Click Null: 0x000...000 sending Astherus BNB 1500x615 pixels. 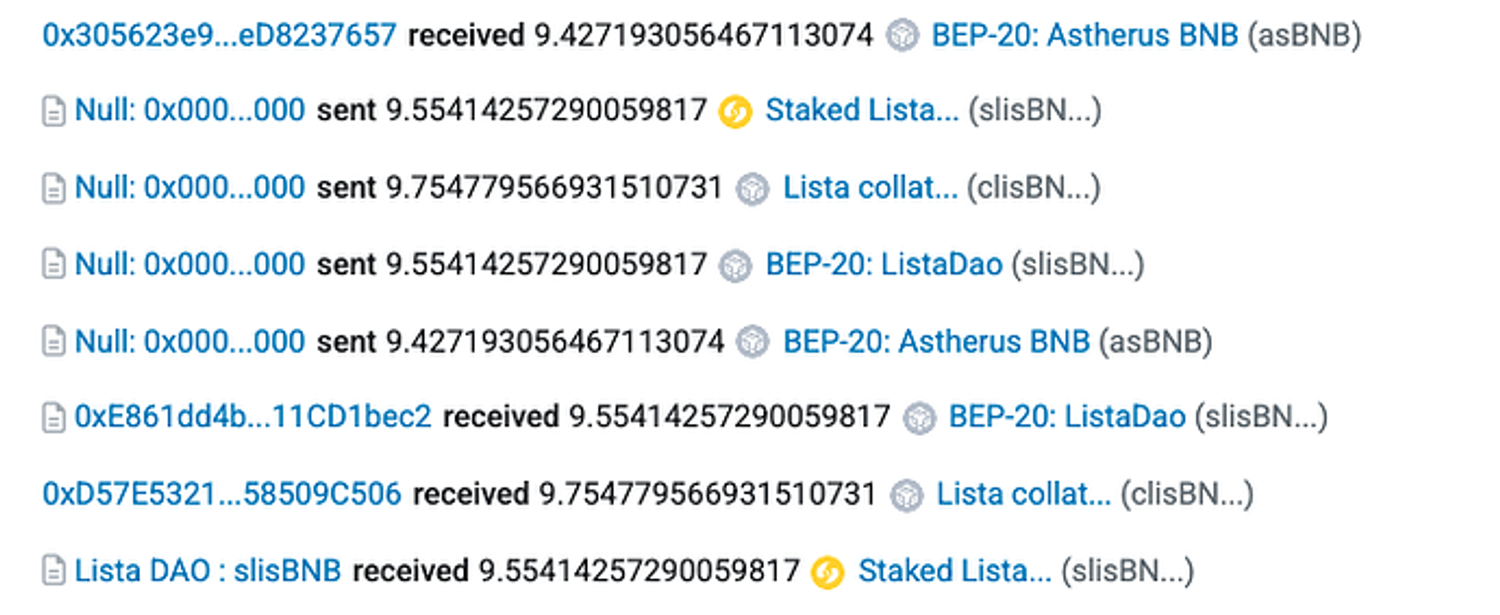(x=190, y=341)
